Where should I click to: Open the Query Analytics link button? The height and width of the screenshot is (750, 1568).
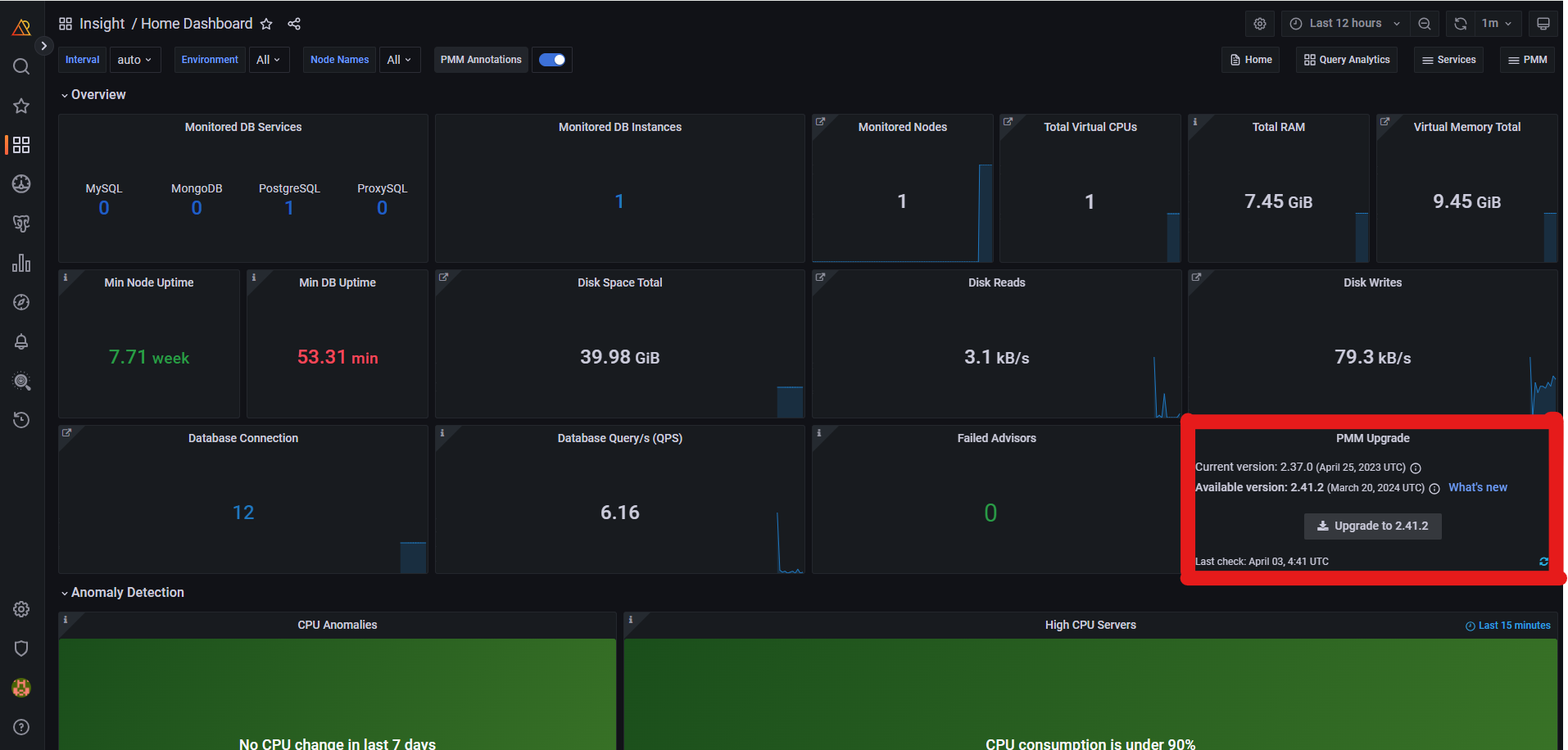[x=1347, y=60]
